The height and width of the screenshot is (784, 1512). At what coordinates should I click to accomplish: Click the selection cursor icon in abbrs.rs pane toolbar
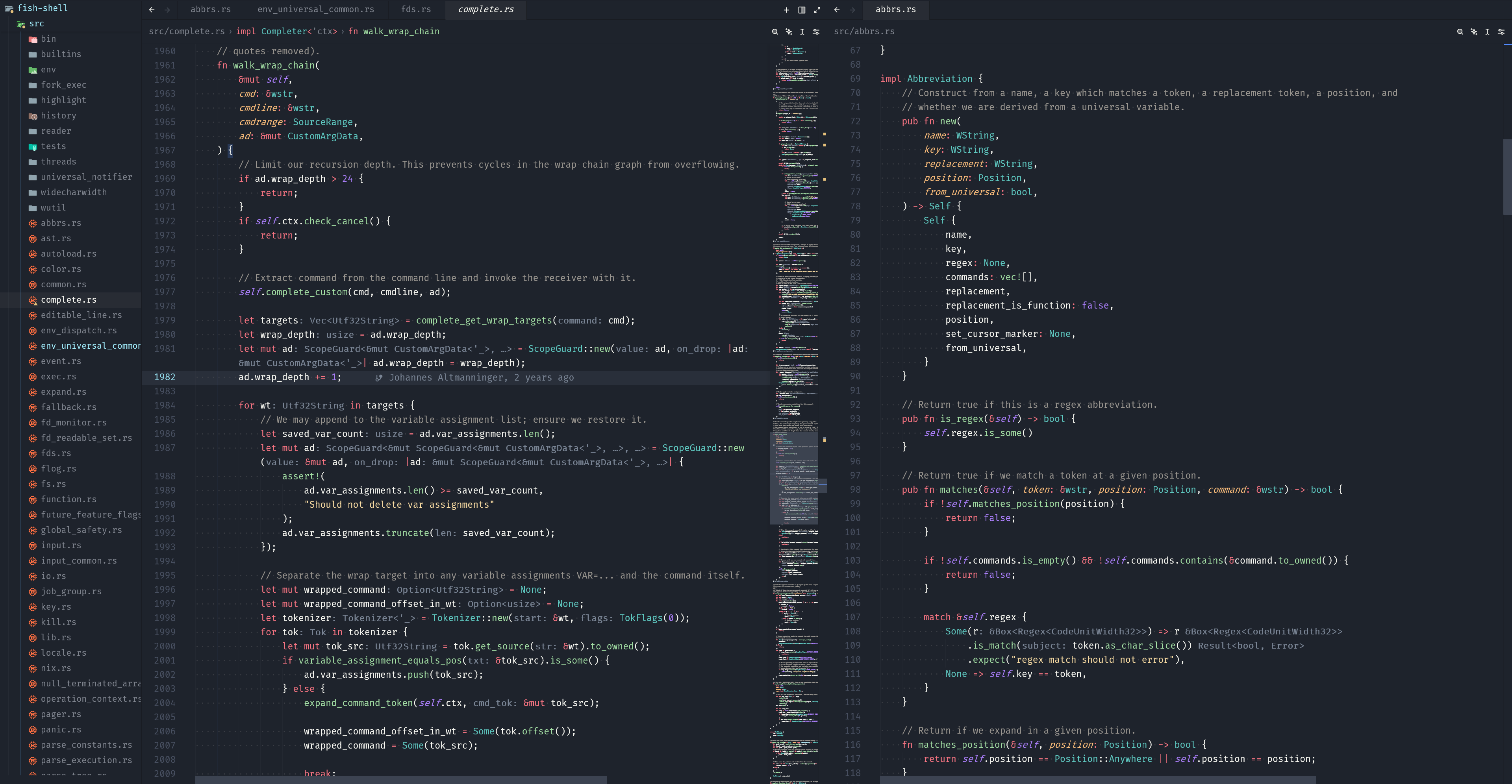1487,32
